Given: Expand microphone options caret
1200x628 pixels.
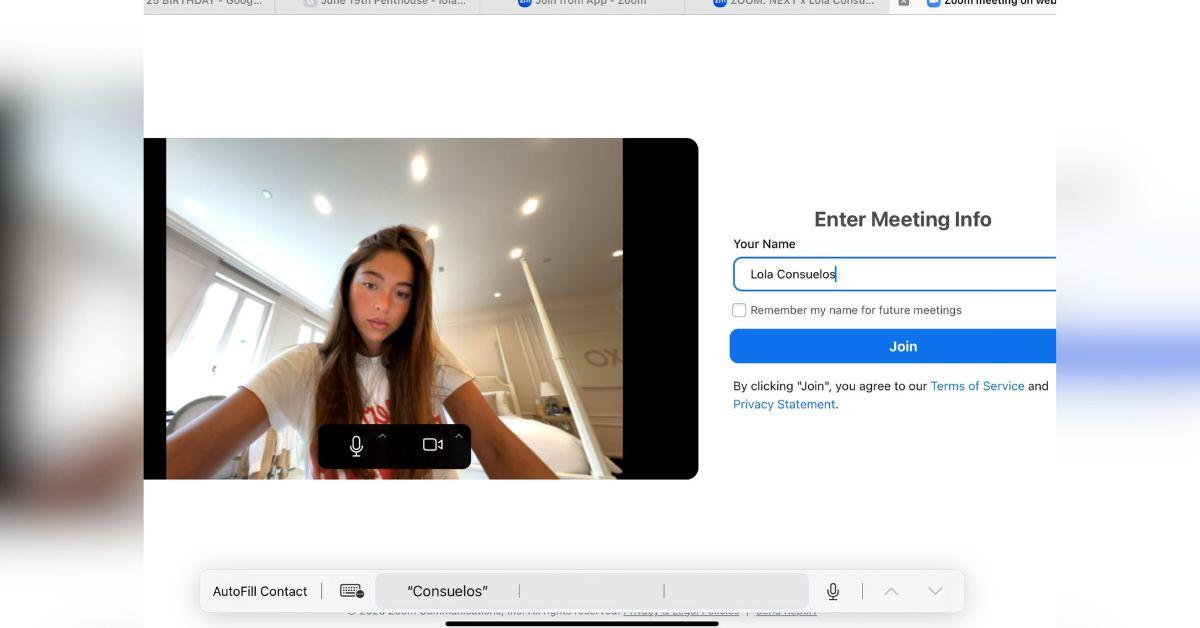Looking at the screenshot, I should point(382,436).
